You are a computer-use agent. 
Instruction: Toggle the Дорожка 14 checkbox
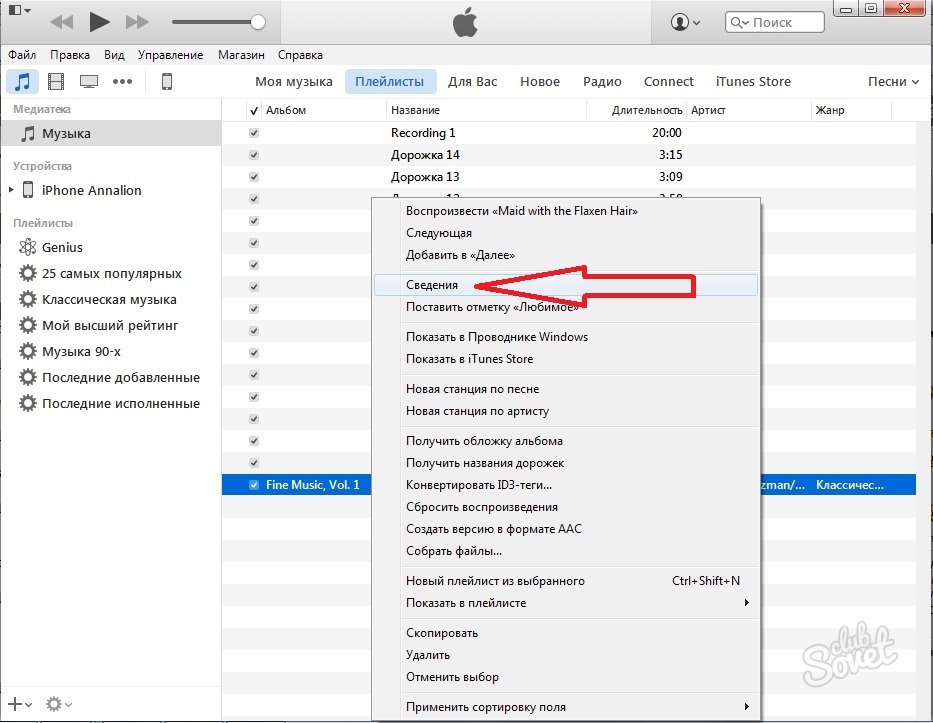tap(254, 155)
